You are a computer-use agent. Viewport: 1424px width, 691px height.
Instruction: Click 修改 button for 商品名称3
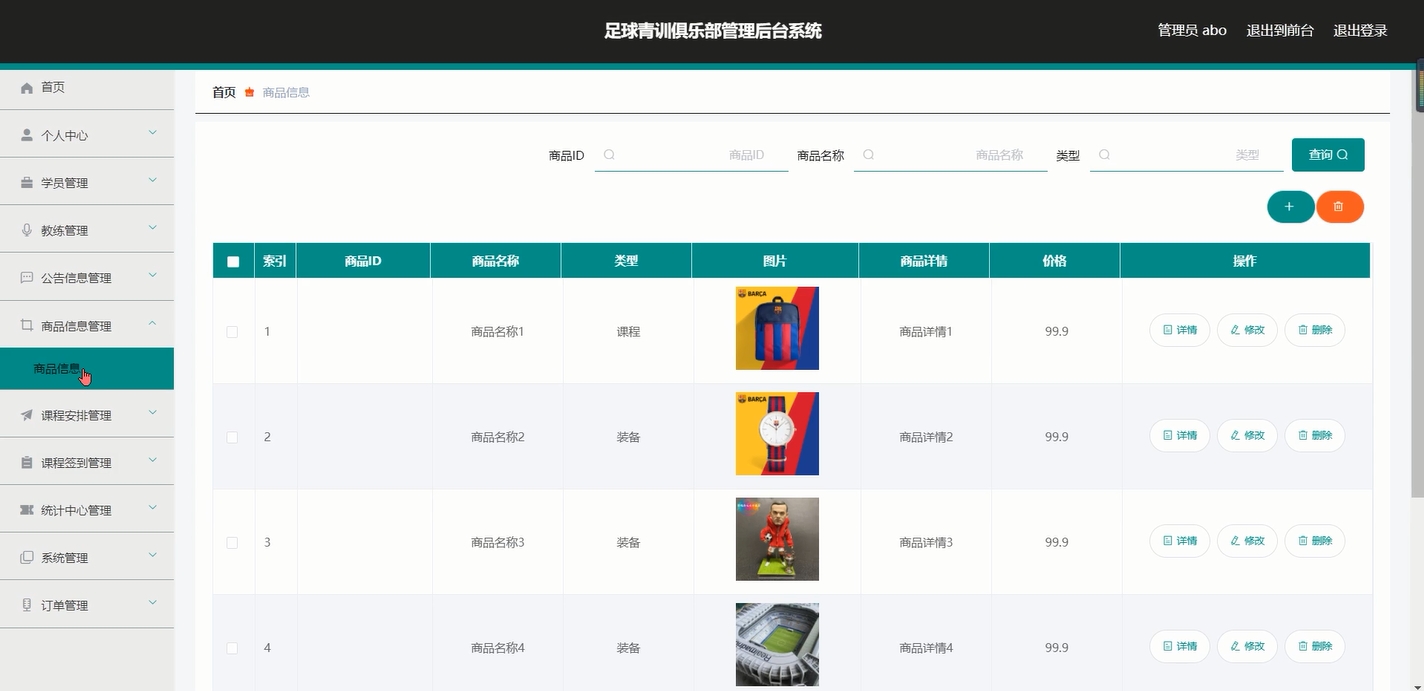coord(1247,541)
